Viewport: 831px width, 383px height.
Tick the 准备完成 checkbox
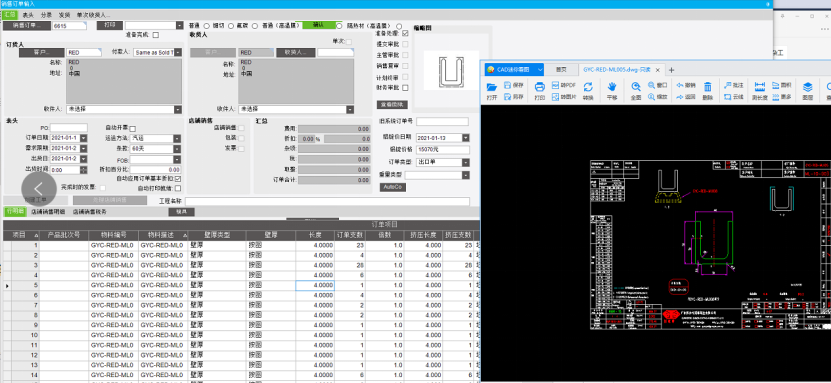pyautogui.click(x=156, y=35)
